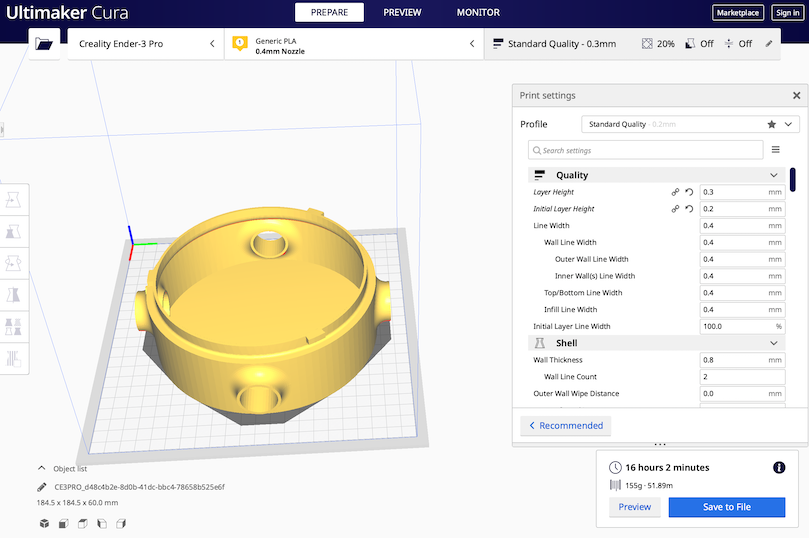Edit the Outer Wall Wipe Distance value

point(742,393)
